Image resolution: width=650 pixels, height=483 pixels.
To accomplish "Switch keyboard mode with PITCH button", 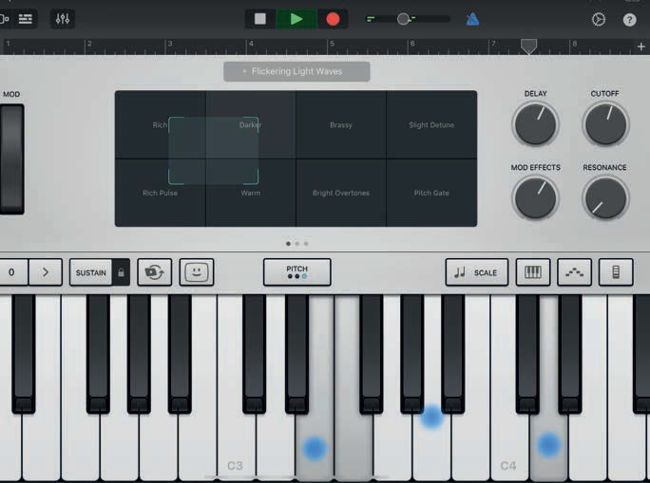I will click(297, 272).
